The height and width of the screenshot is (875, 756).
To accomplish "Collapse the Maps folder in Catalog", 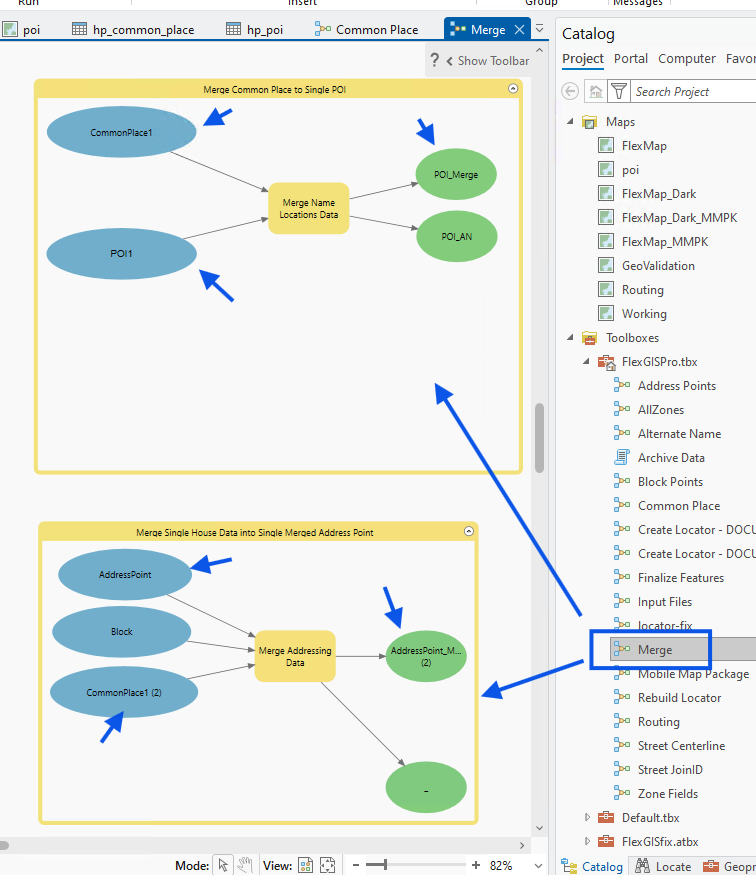I will point(570,122).
